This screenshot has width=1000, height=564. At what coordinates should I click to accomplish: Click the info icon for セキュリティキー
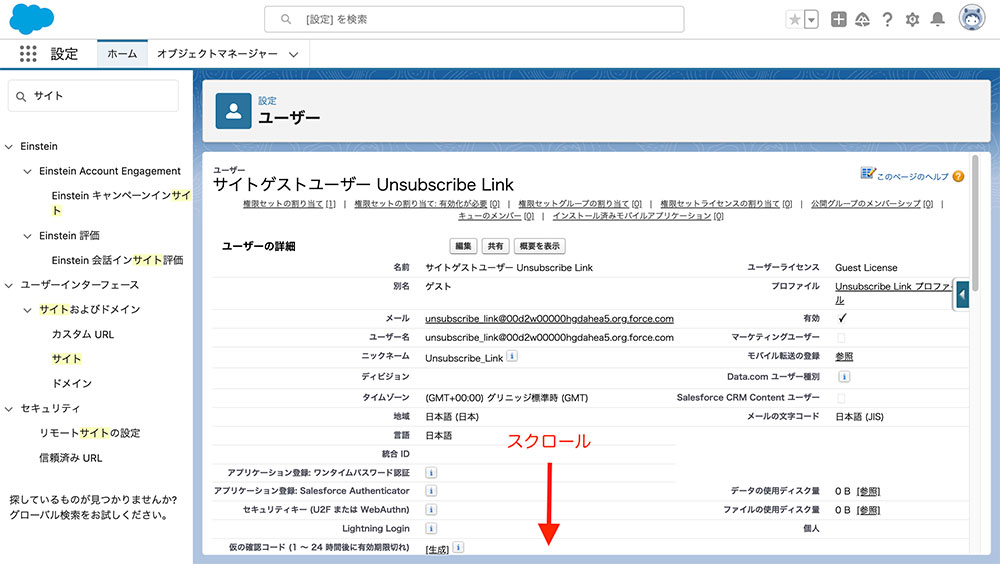coord(431,509)
